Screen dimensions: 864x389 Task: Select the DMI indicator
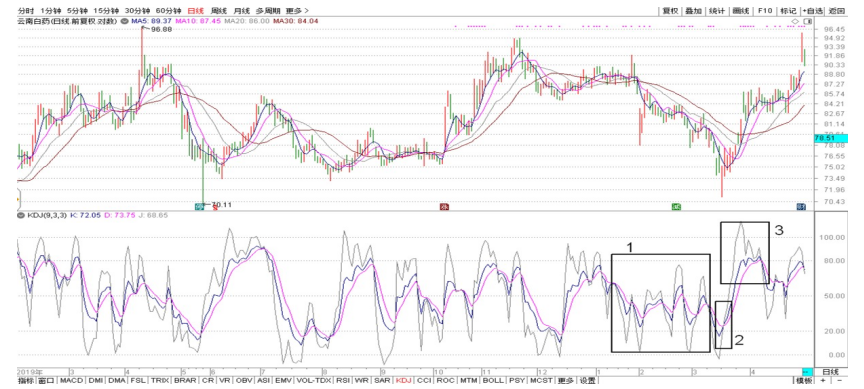[x=96, y=380]
